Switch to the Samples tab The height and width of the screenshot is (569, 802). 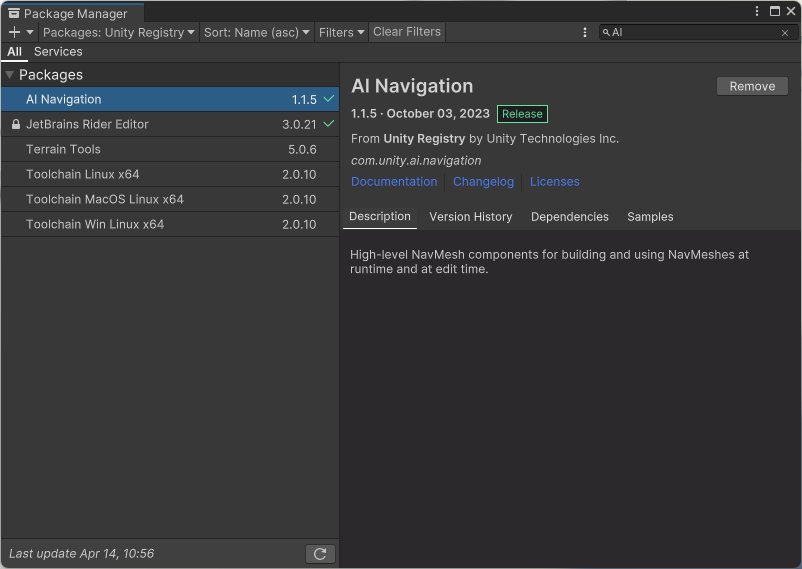[x=650, y=217]
